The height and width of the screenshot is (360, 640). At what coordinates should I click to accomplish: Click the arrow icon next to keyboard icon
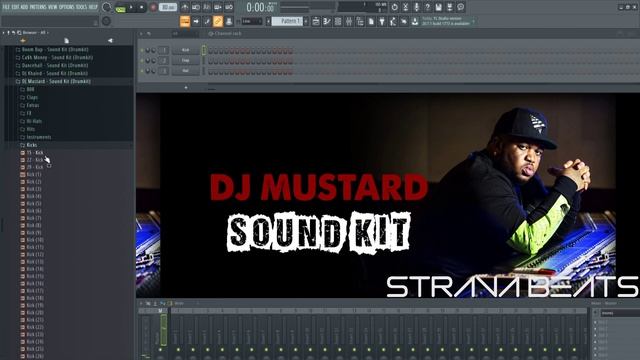196,21
